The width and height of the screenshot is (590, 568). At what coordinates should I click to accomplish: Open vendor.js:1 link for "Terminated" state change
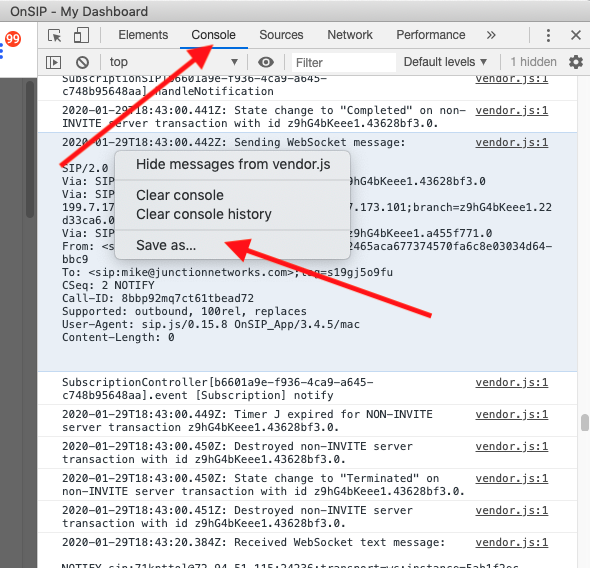coord(512,478)
